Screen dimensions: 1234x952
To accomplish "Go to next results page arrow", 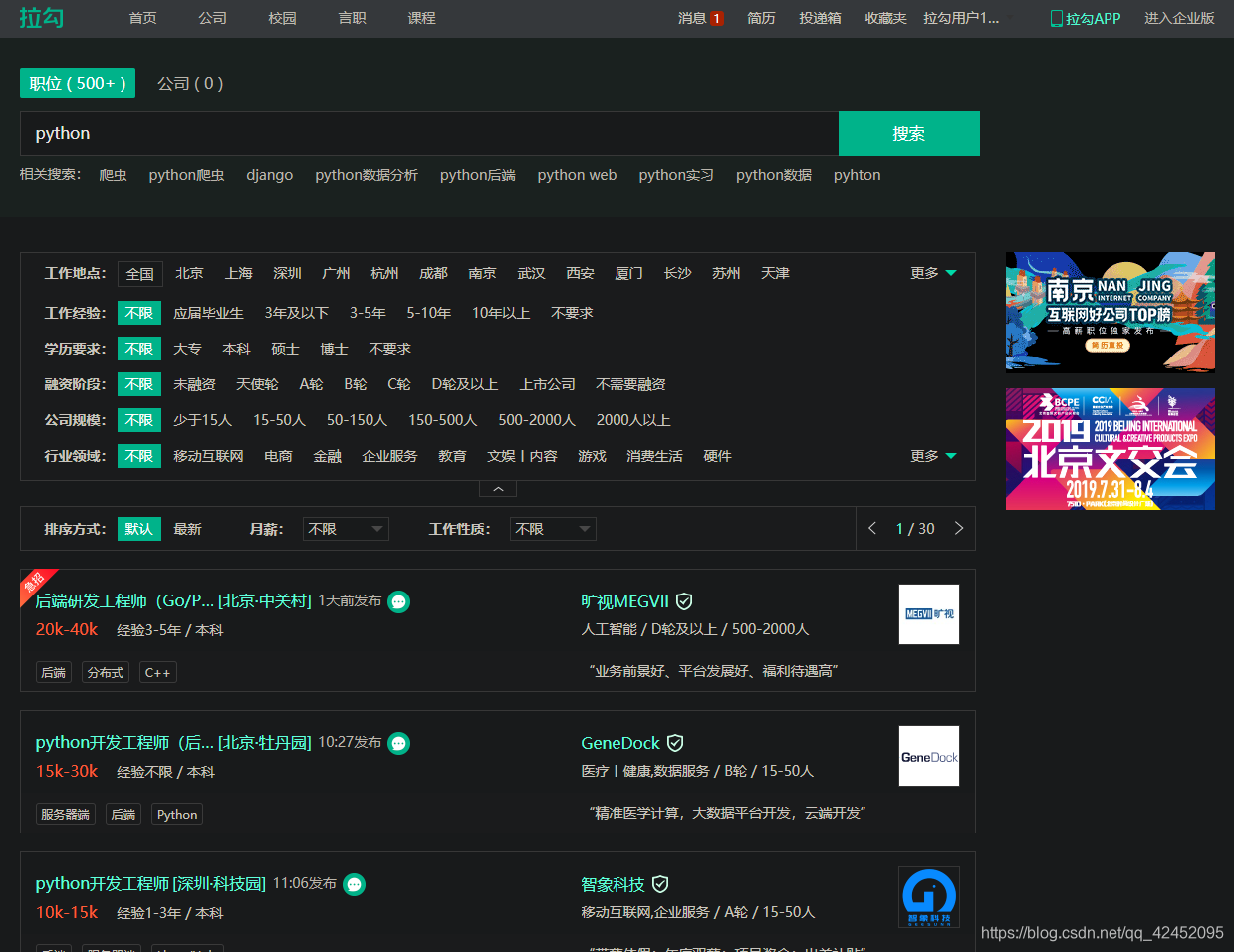I will [x=959, y=528].
